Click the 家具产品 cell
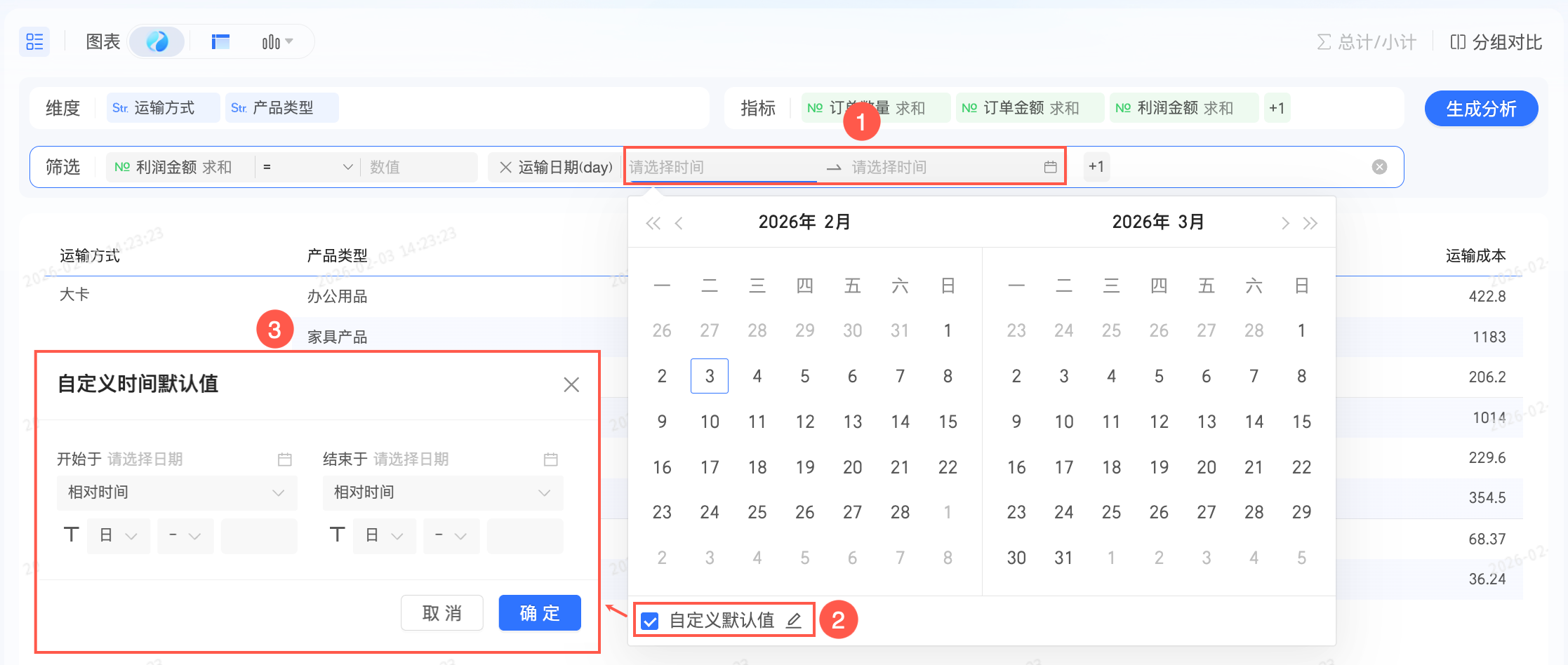Screen dimensions: 1568x665 (x=337, y=337)
